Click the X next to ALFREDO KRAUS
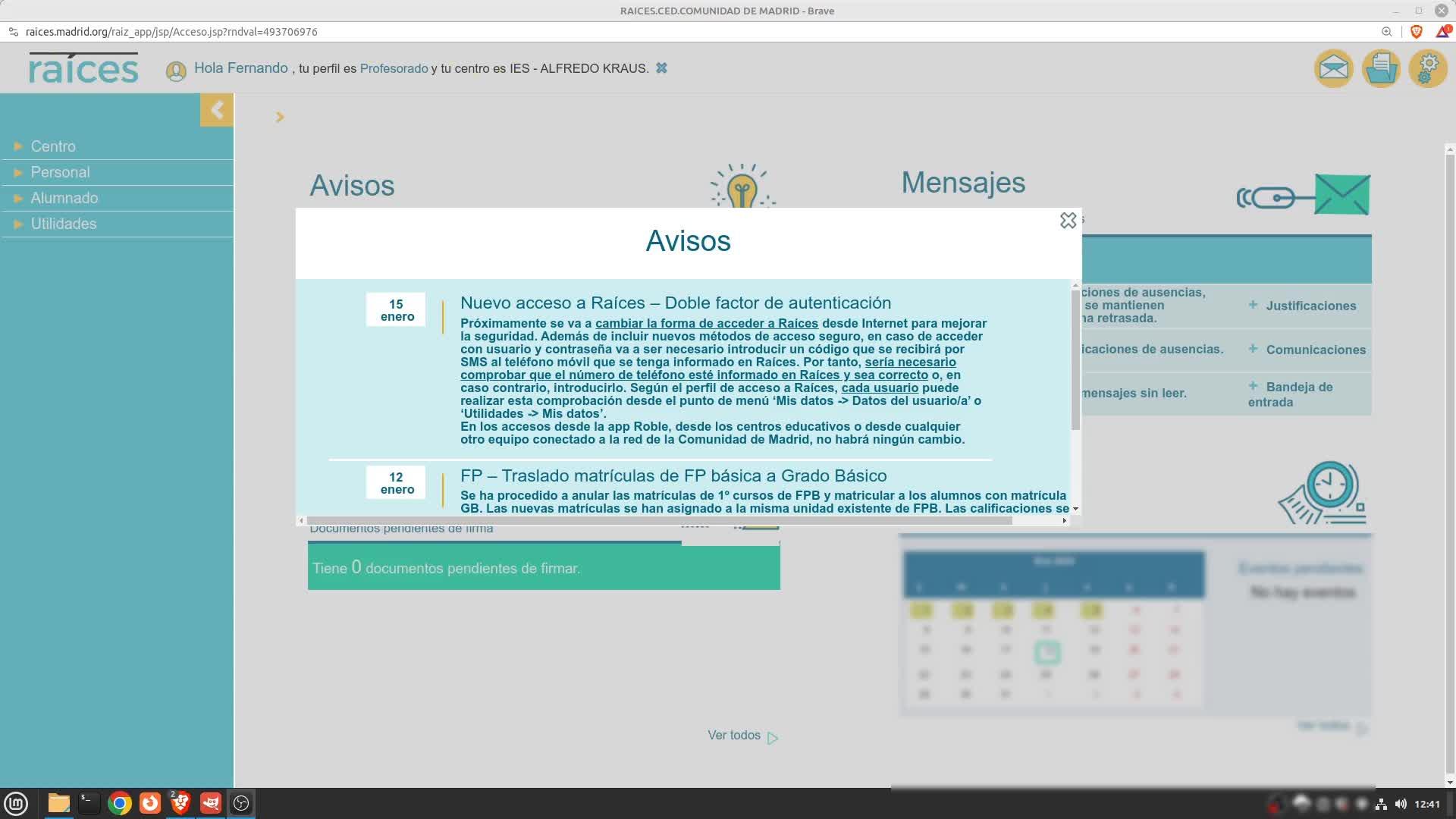1456x819 pixels. [x=661, y=68]
